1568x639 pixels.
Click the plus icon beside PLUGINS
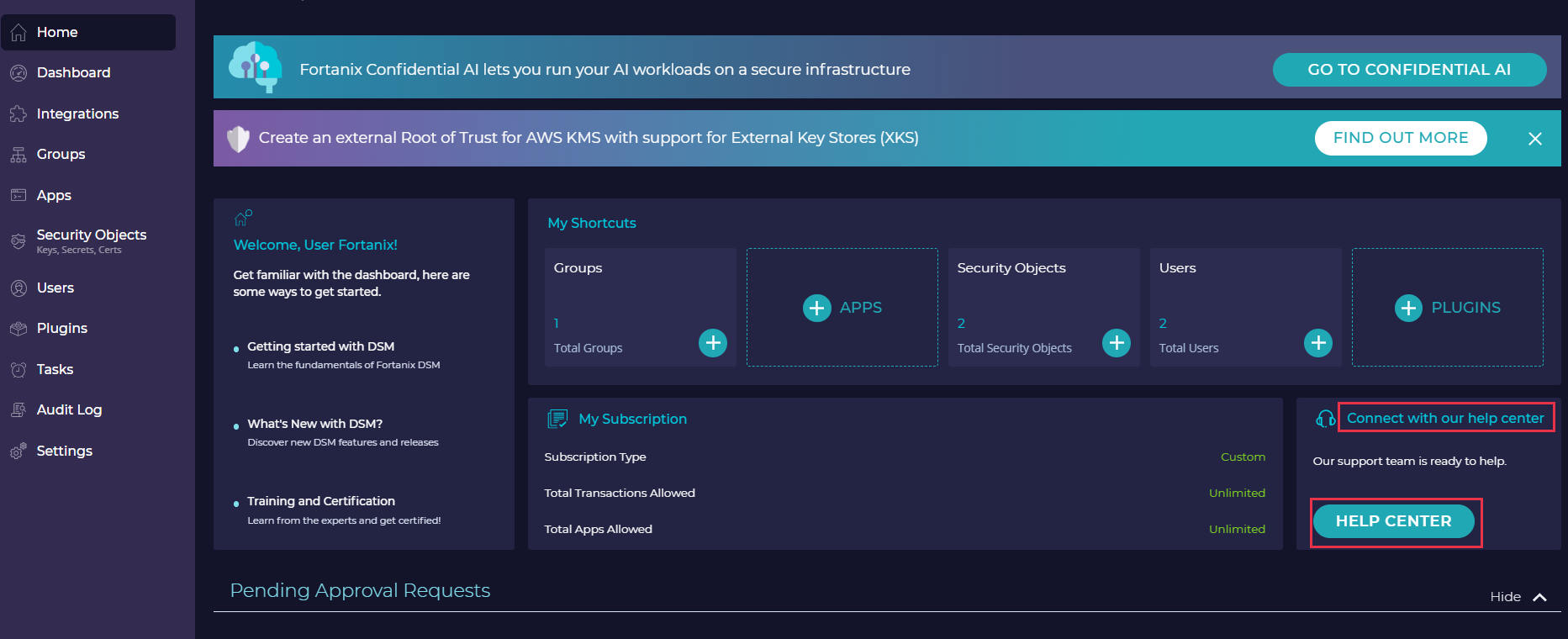[1408, 309]
